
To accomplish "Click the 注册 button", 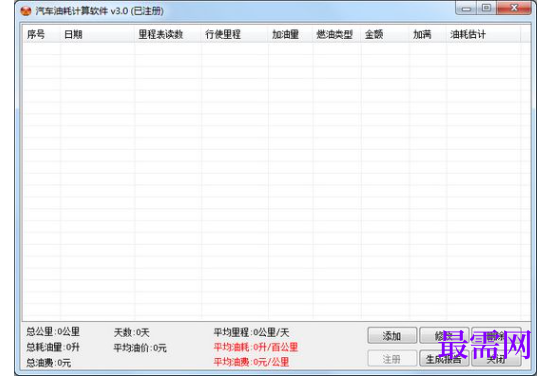I will click(x=392, y=358).
